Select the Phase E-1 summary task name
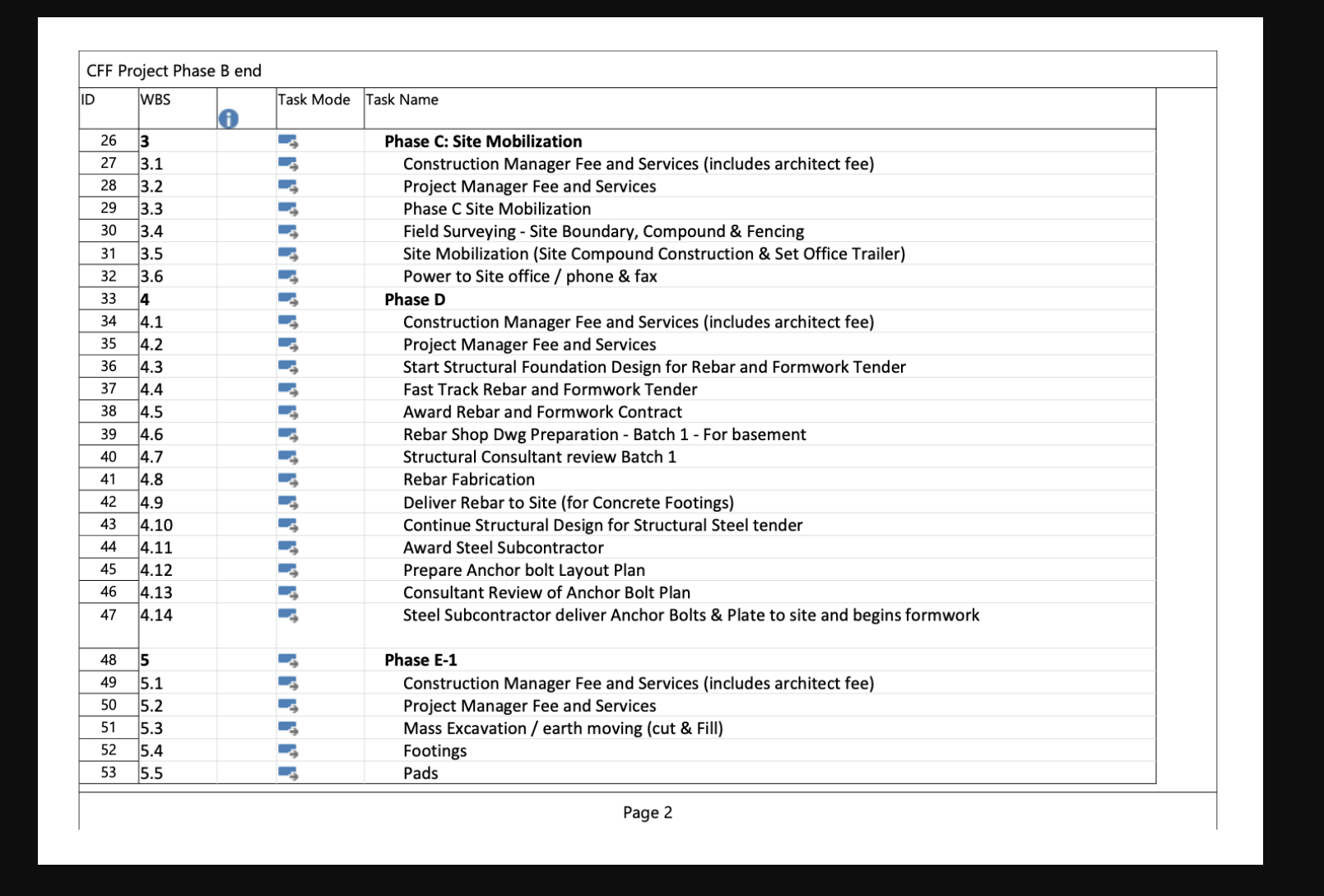Viewport: 1324px width, 896px height. coord(420,660)
